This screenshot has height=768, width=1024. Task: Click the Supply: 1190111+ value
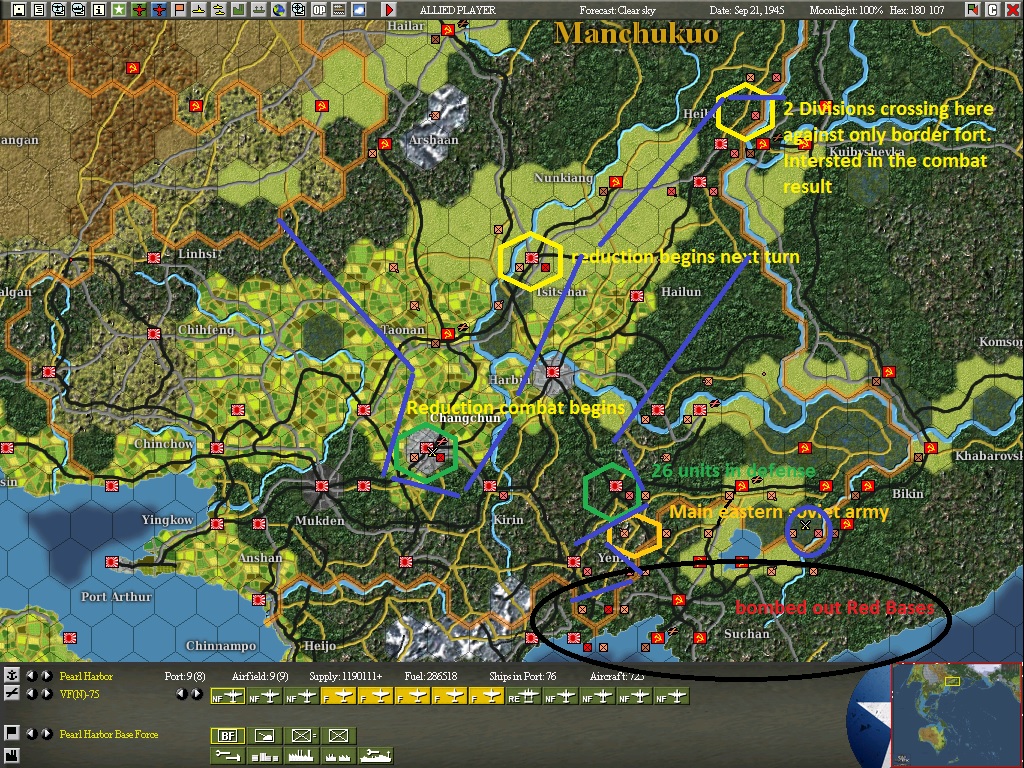[345, 677]
